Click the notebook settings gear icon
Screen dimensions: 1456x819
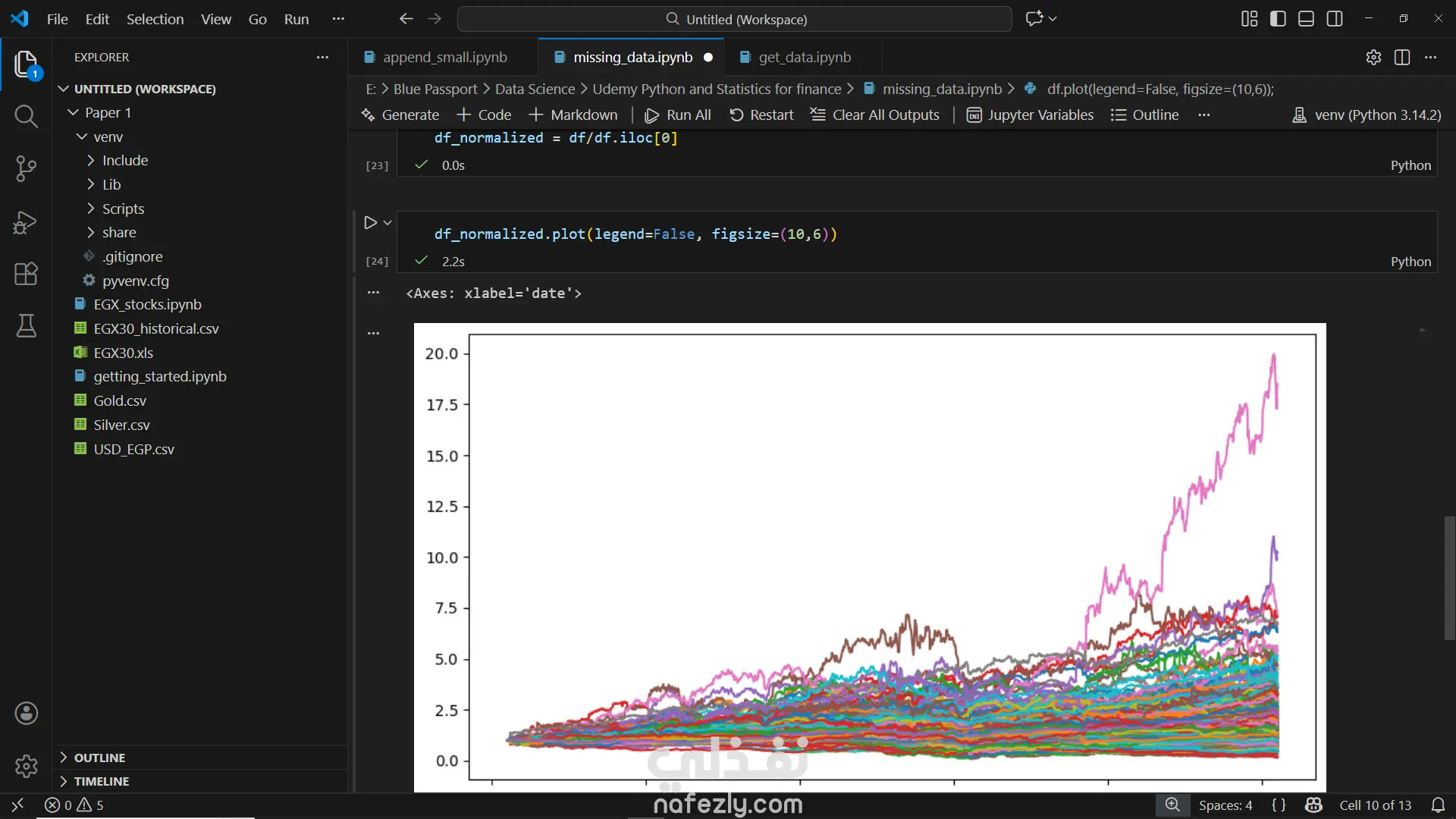[x=1373, y=58]
